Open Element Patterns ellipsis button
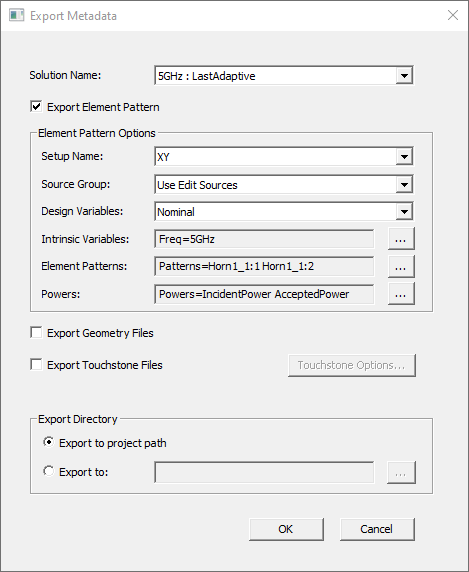469x572 pixels. coord(401,267)
